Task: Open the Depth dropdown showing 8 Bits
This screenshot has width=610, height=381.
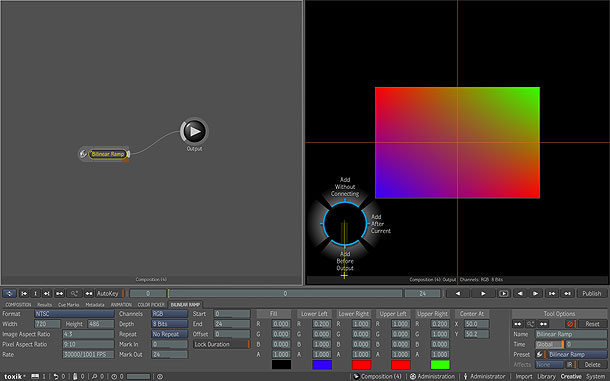Action: [170, 324]
